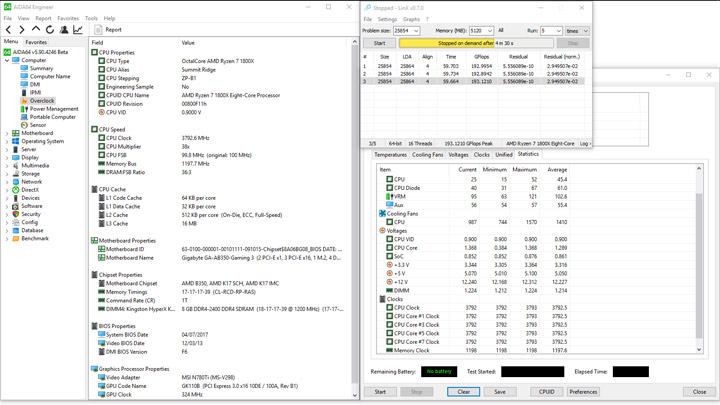The width and height of the screenshot is (720, 405).
Task: Switch to the Temperatures tab
Action: point(390,155)
